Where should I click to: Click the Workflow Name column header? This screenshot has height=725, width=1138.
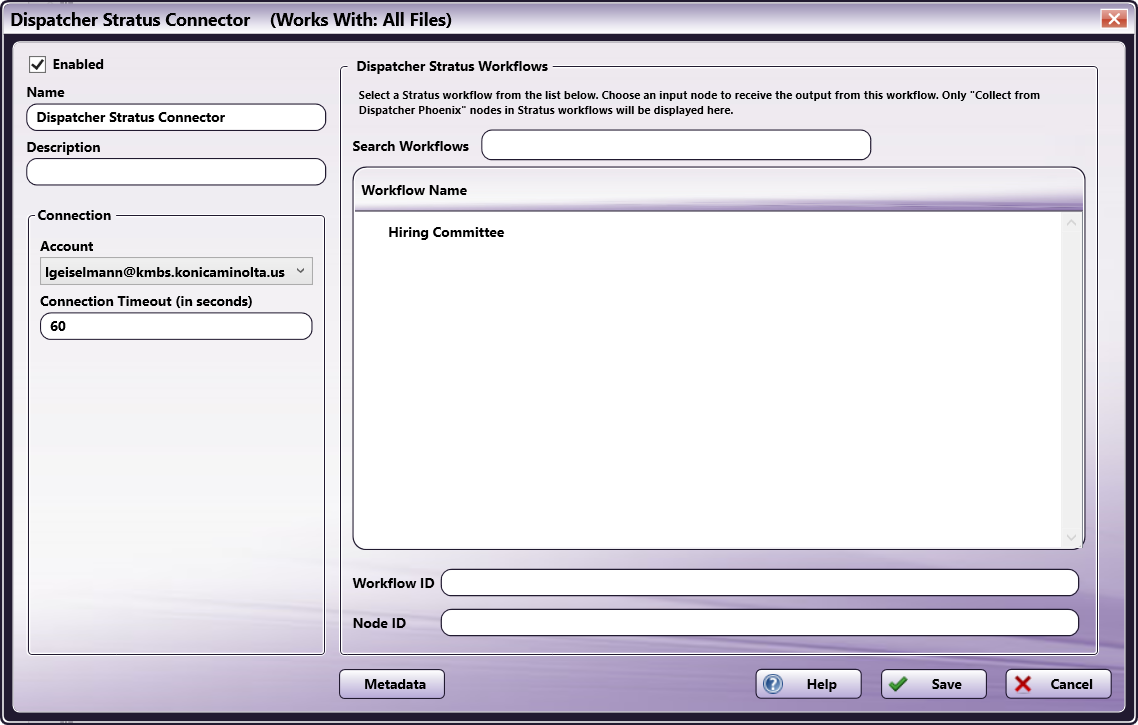(718, 190)
